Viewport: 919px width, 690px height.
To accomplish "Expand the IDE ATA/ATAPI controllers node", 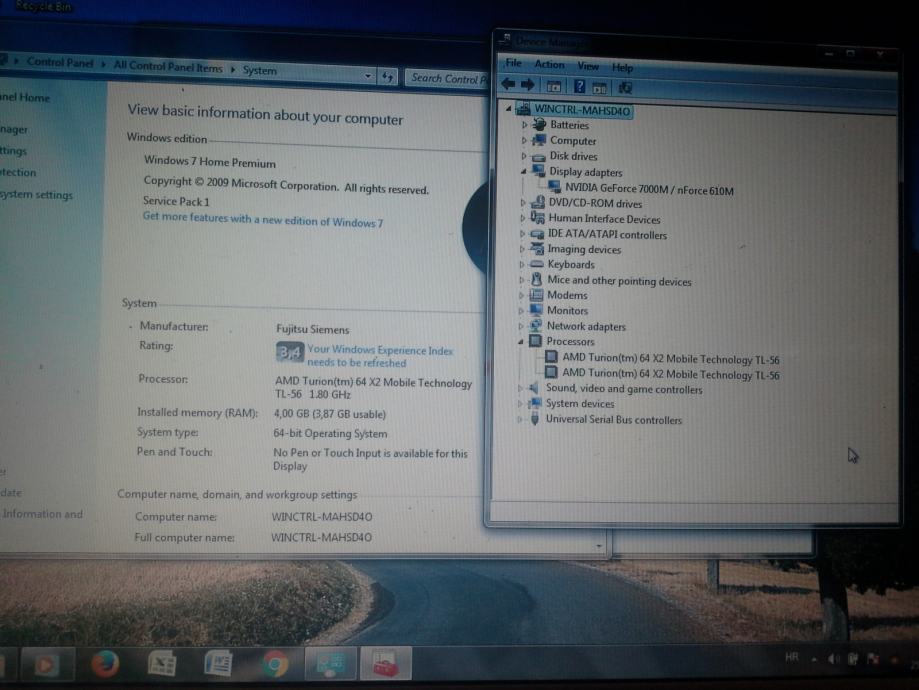I will click(522, 234).
